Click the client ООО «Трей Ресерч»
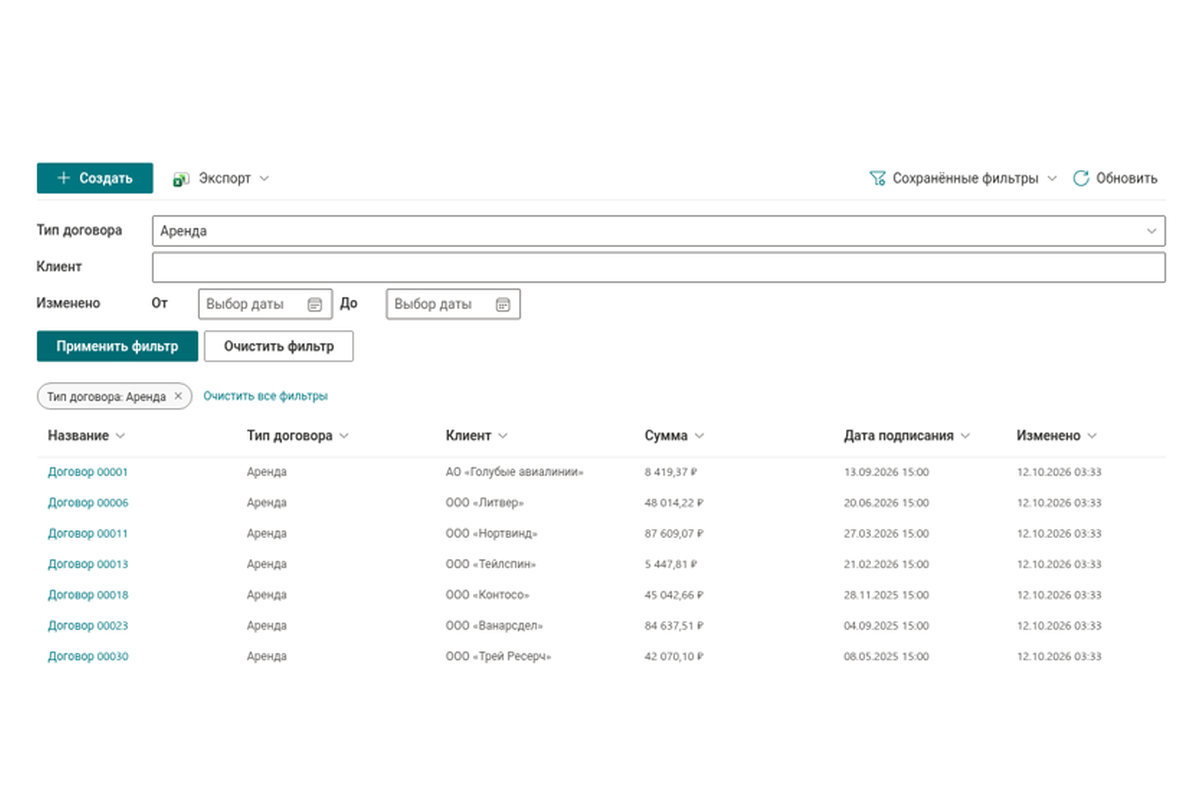The width and height of the screenshot is (1200, 800). 499,657
